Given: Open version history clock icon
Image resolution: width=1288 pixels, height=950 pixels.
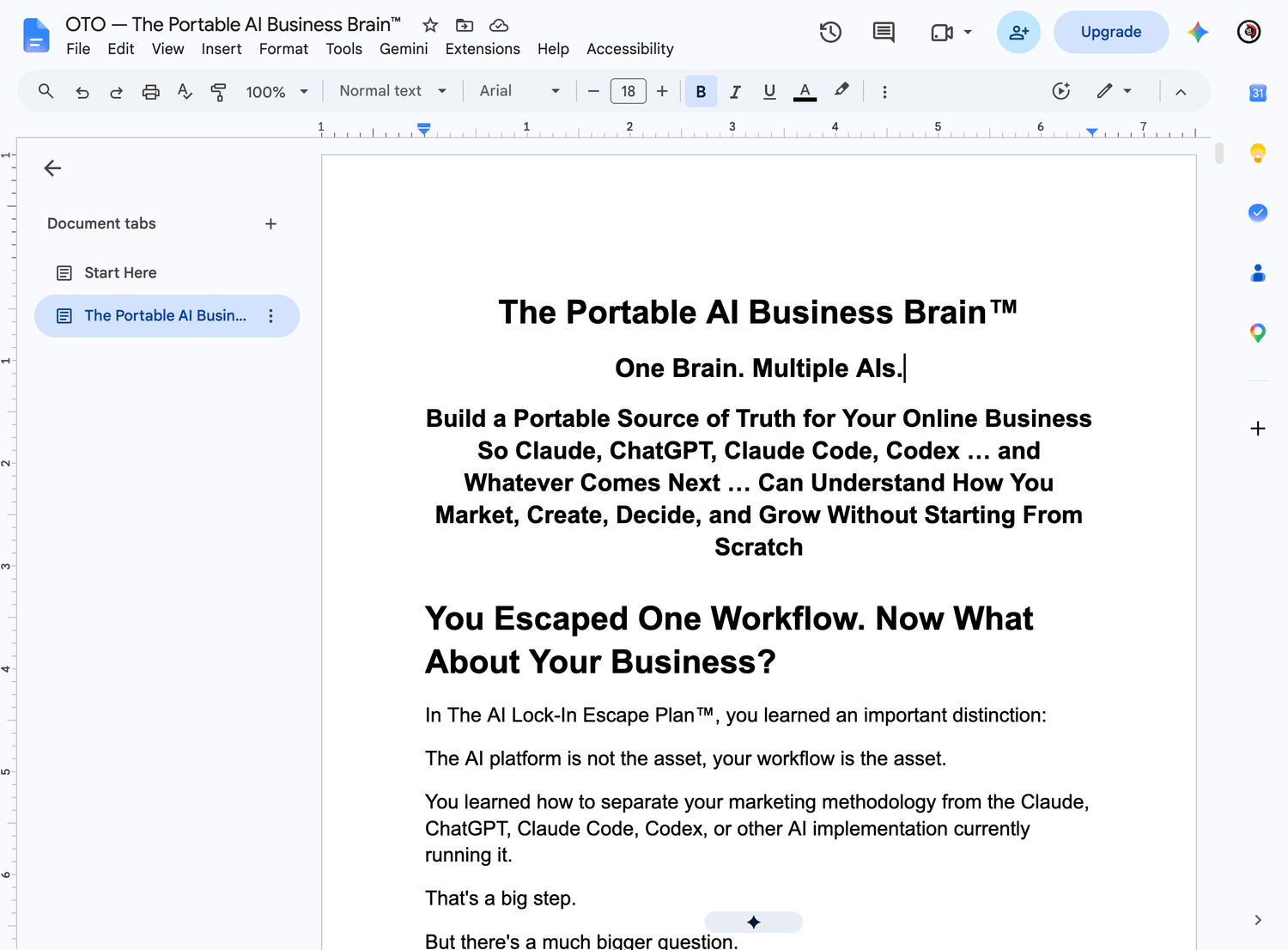Looking at the screenshot, I should coord(830,33).
